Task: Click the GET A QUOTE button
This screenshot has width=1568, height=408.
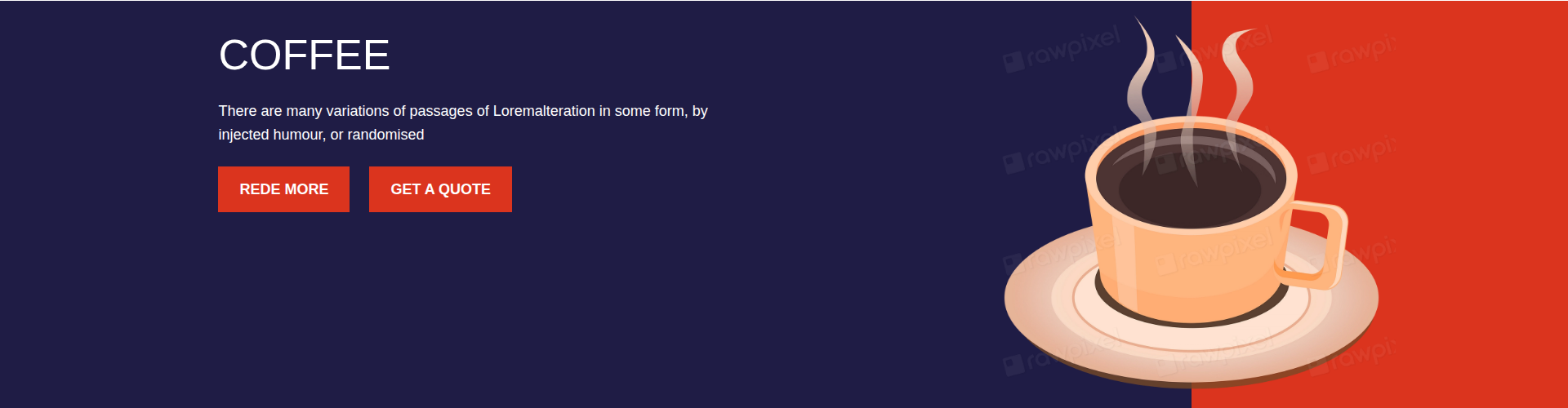Action: pyautogui.click(x=440, y=189)
